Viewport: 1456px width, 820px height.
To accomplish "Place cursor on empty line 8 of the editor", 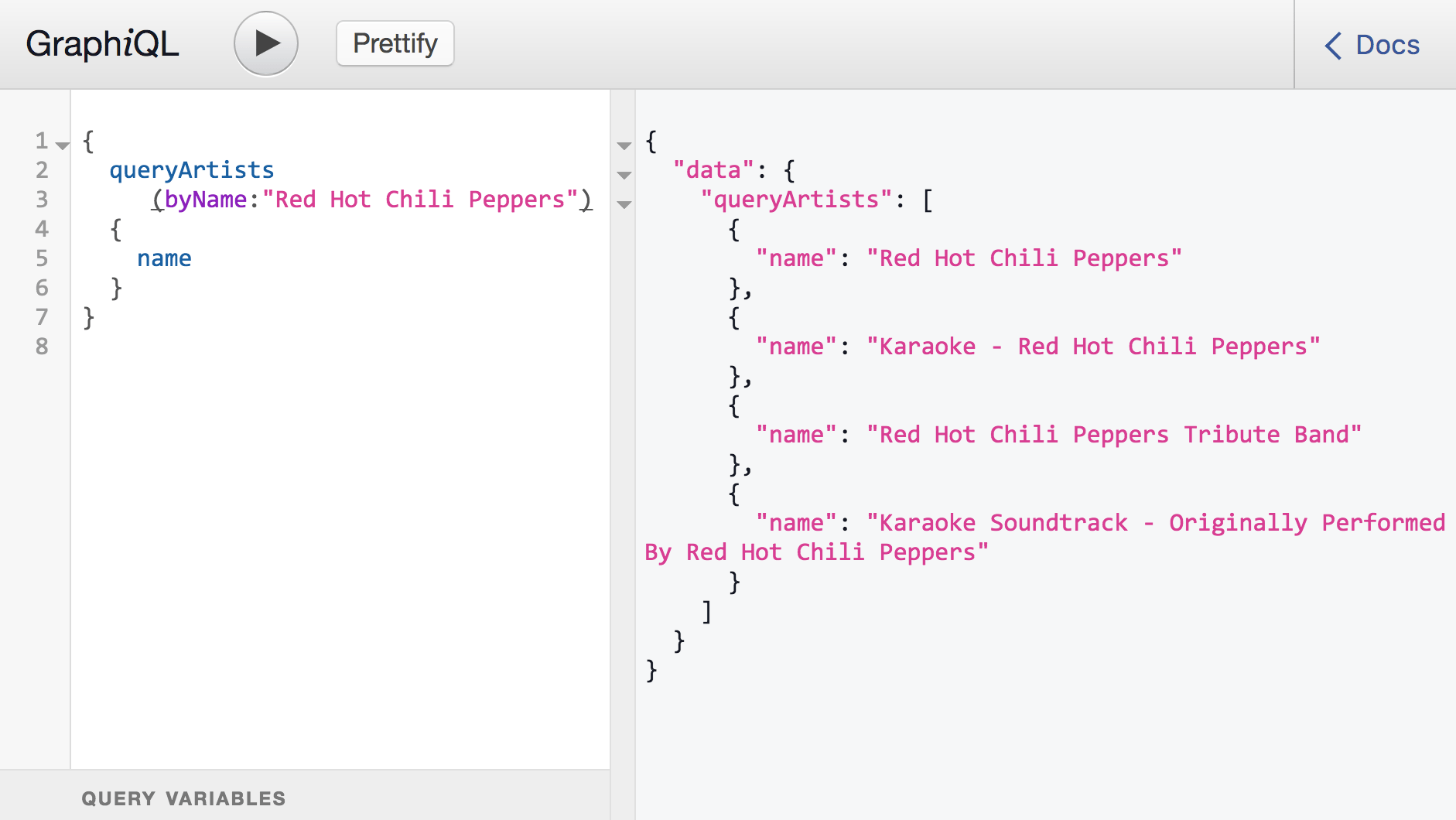I will coord(309,347).
